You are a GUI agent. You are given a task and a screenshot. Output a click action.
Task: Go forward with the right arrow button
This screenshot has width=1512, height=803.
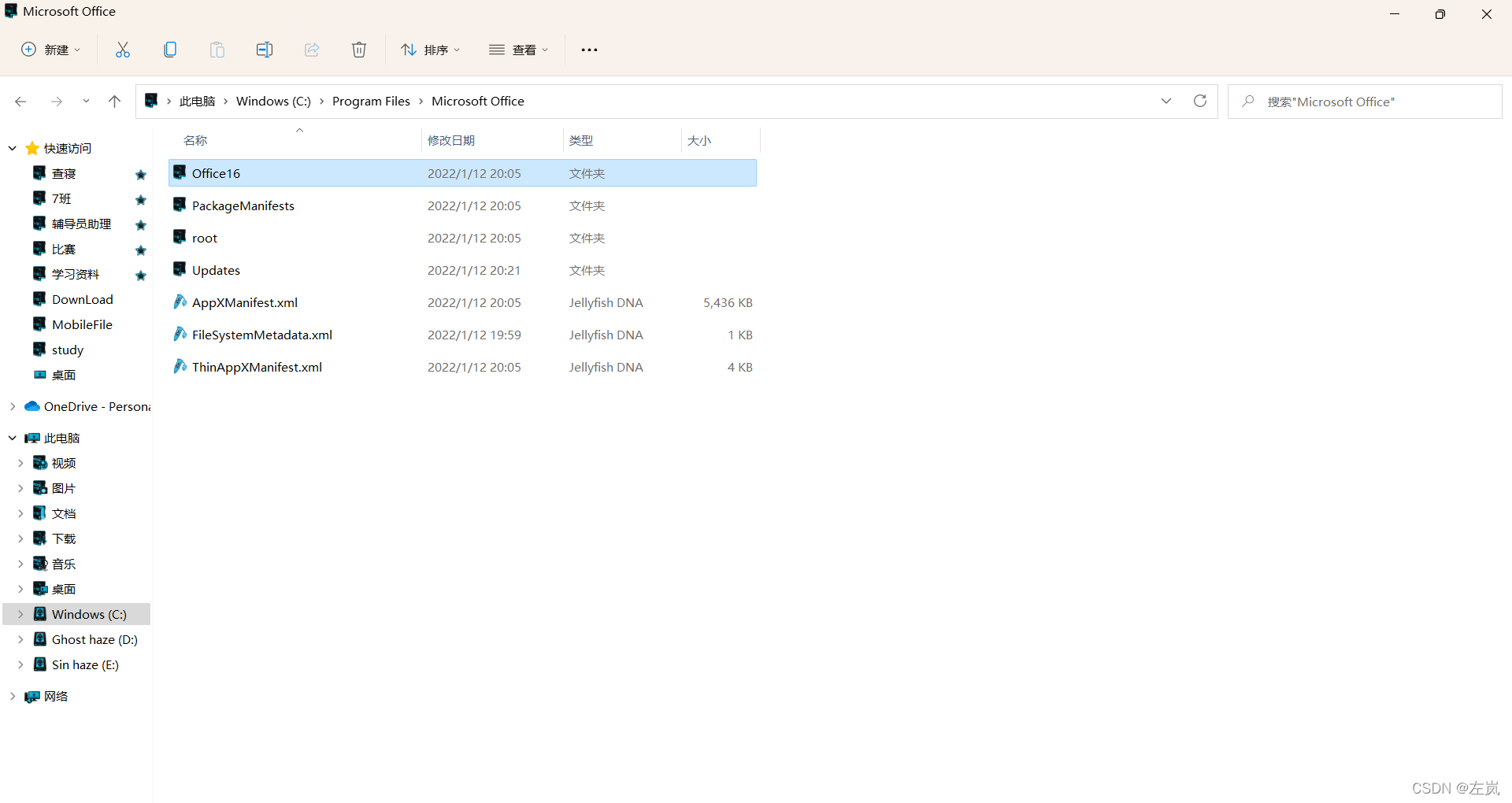(57, 102)
